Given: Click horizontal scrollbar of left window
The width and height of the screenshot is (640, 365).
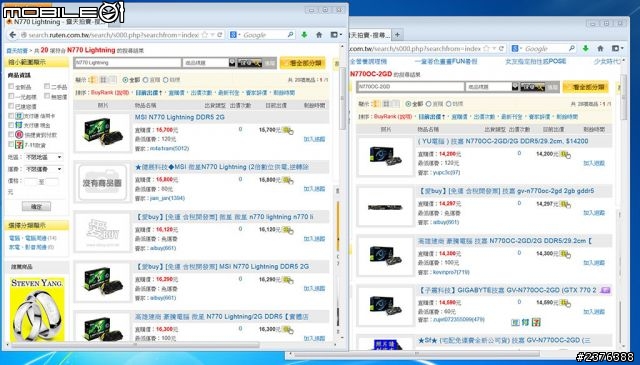Looking at the screenshot, I should pos(135,345).
